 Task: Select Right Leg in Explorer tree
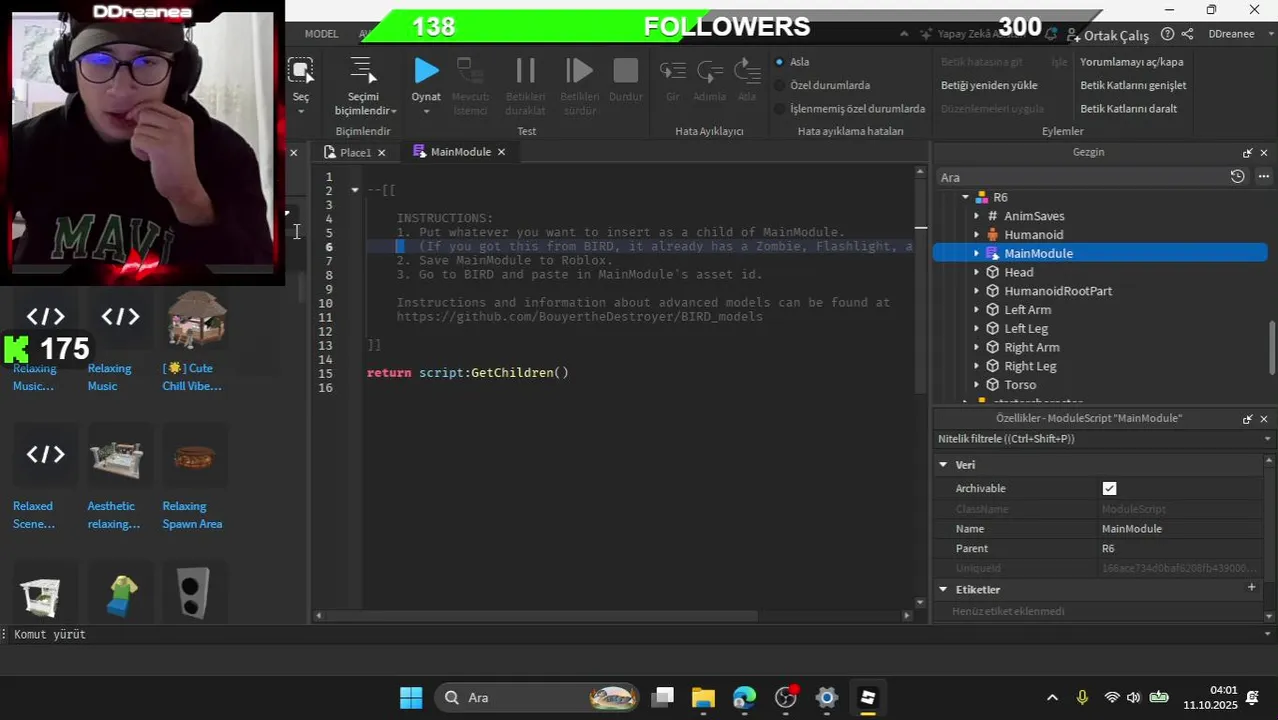pos(1029,366)
